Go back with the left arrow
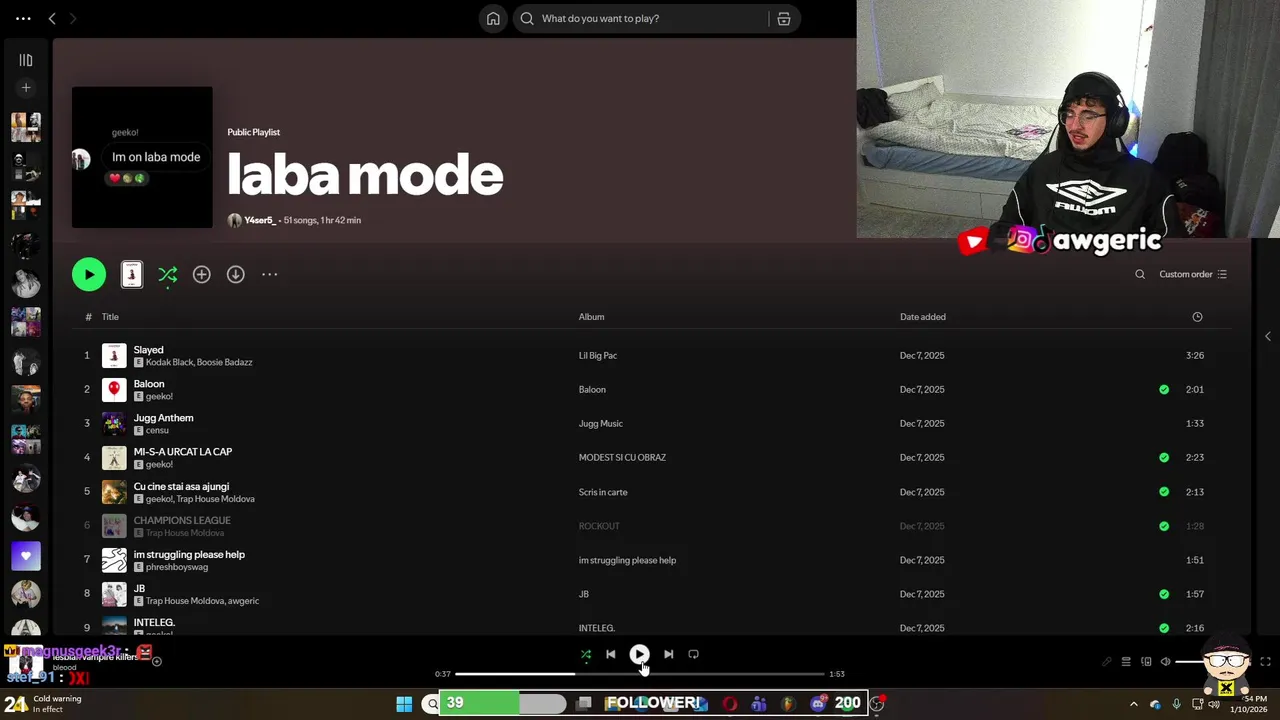 pyautogui.click(x=52, y=18)
